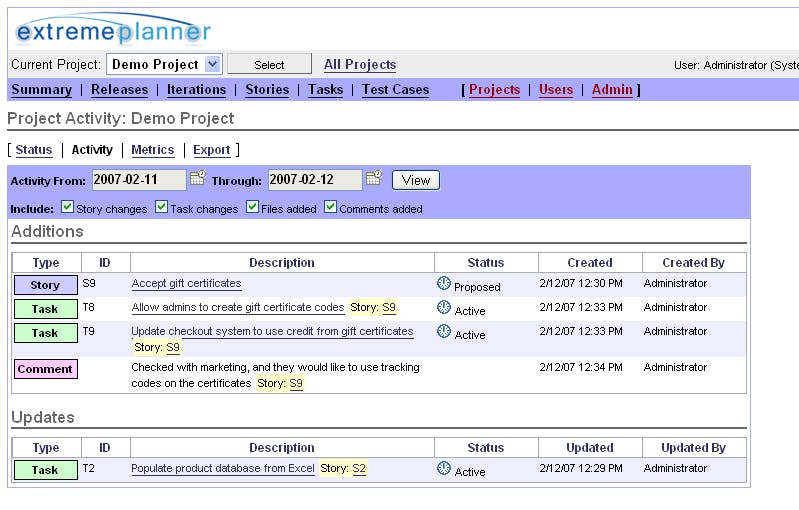Open calendar picker for Through date
The image size is (799, 510).
[374, 179]
